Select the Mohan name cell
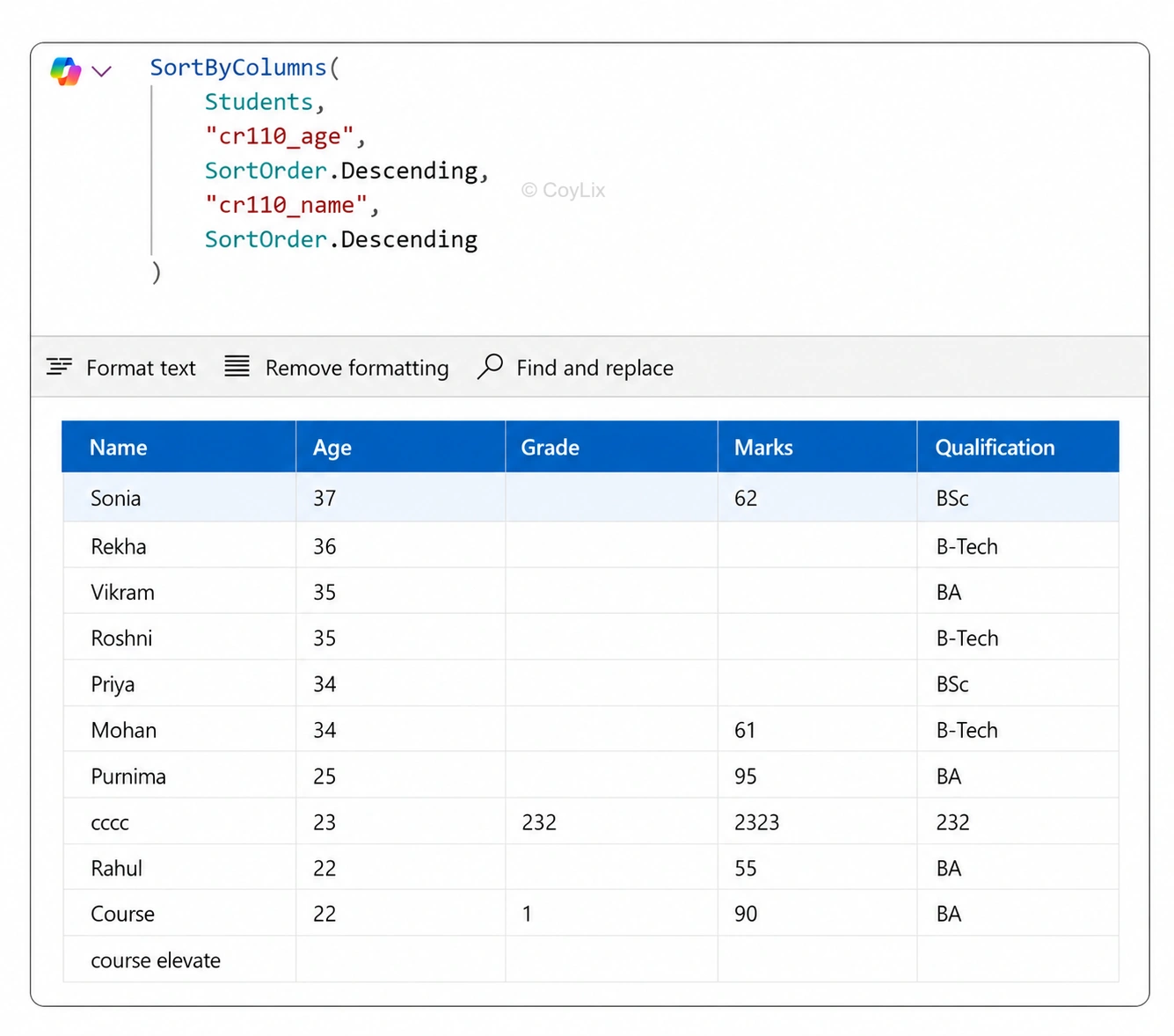Viewport: 1174px width, 1036px height. pos(179,729)
